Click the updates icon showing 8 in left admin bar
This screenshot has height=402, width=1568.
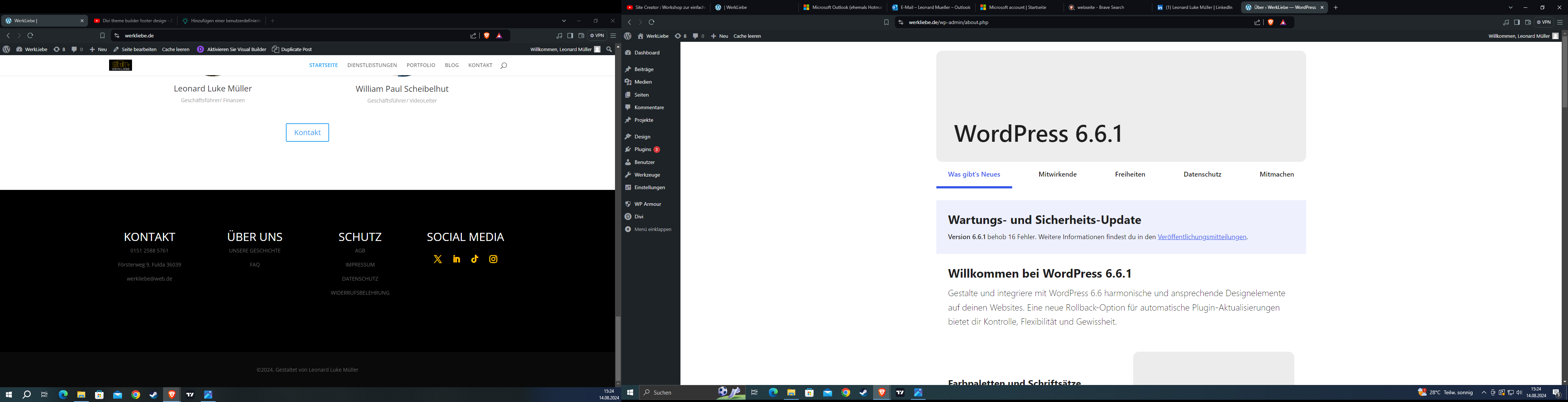pos(59,49)
